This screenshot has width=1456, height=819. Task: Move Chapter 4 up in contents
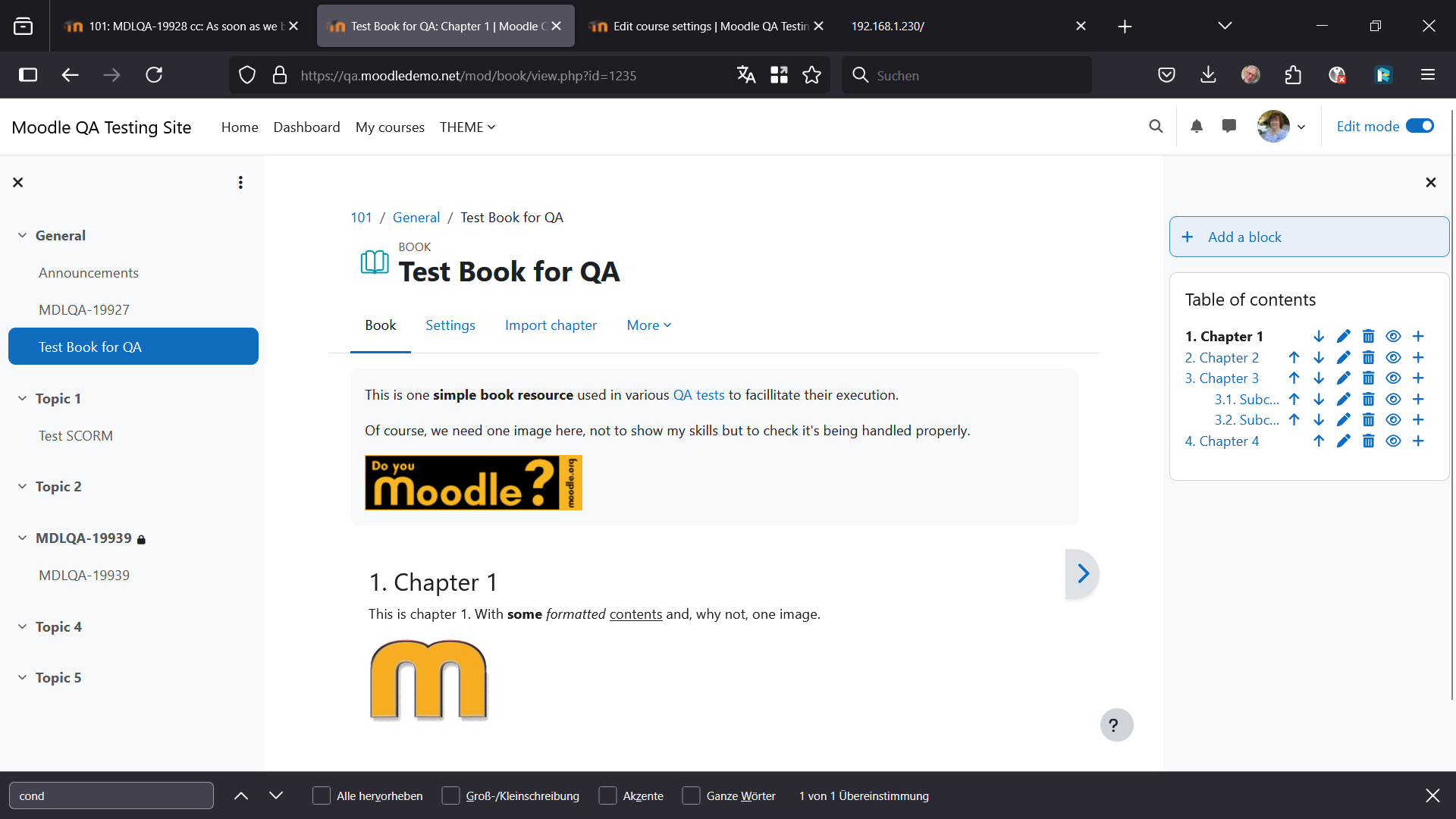pos(1319,441)
